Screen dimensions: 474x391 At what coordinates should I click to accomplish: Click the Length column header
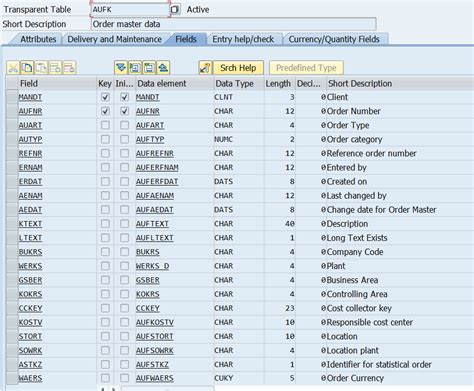(x=279, y=84)
